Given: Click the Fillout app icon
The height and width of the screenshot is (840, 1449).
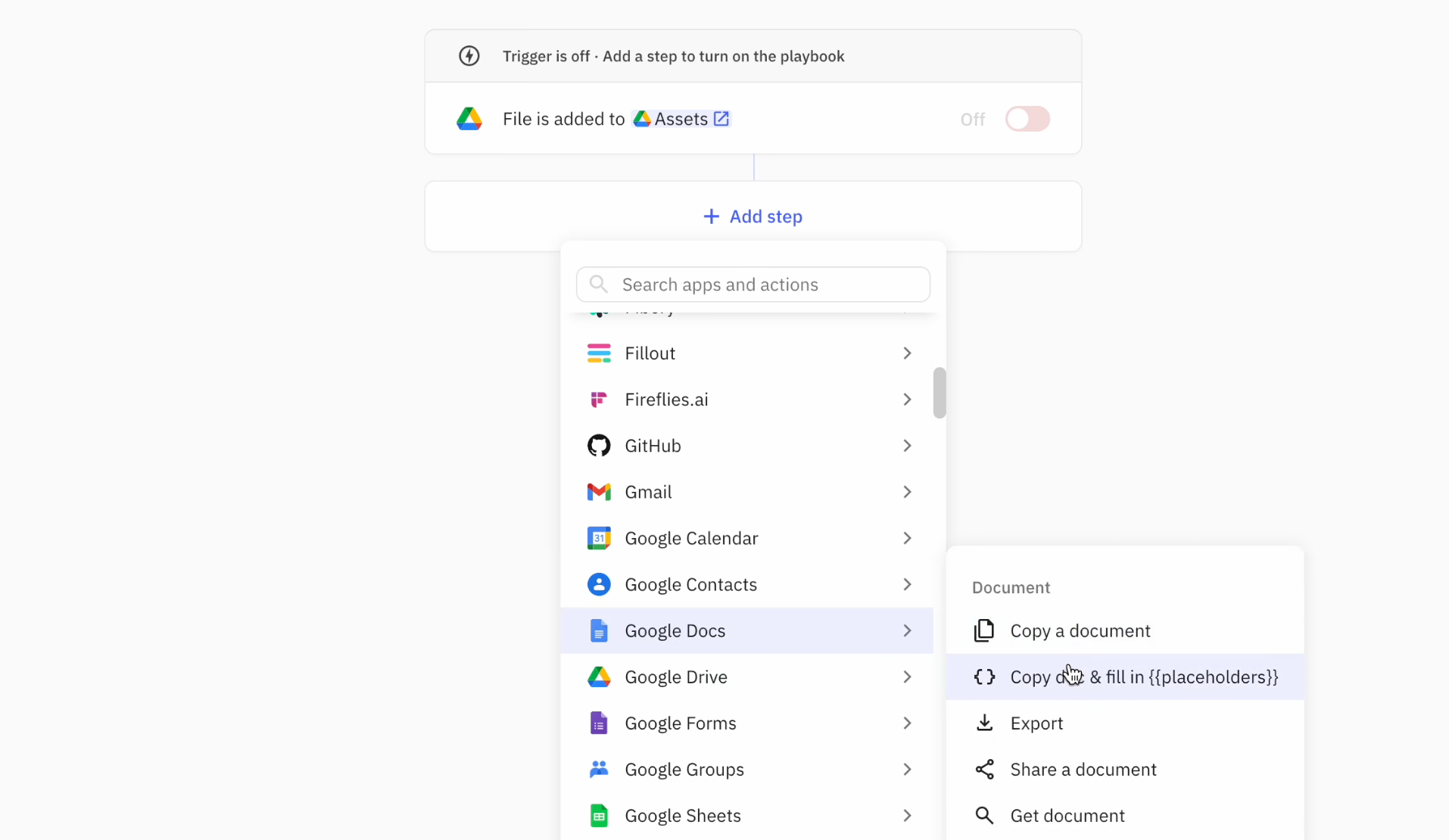Looking at the screenshot, I should click(599, 353).
